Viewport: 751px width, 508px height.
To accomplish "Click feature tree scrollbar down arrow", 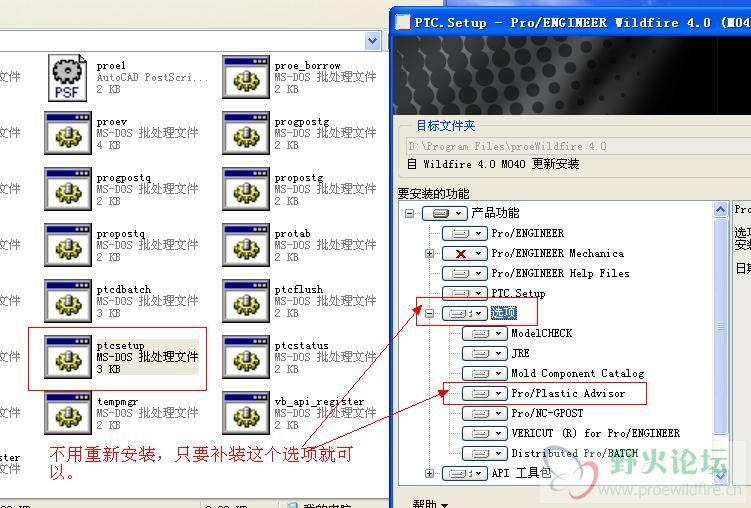I will click(720, 476).
